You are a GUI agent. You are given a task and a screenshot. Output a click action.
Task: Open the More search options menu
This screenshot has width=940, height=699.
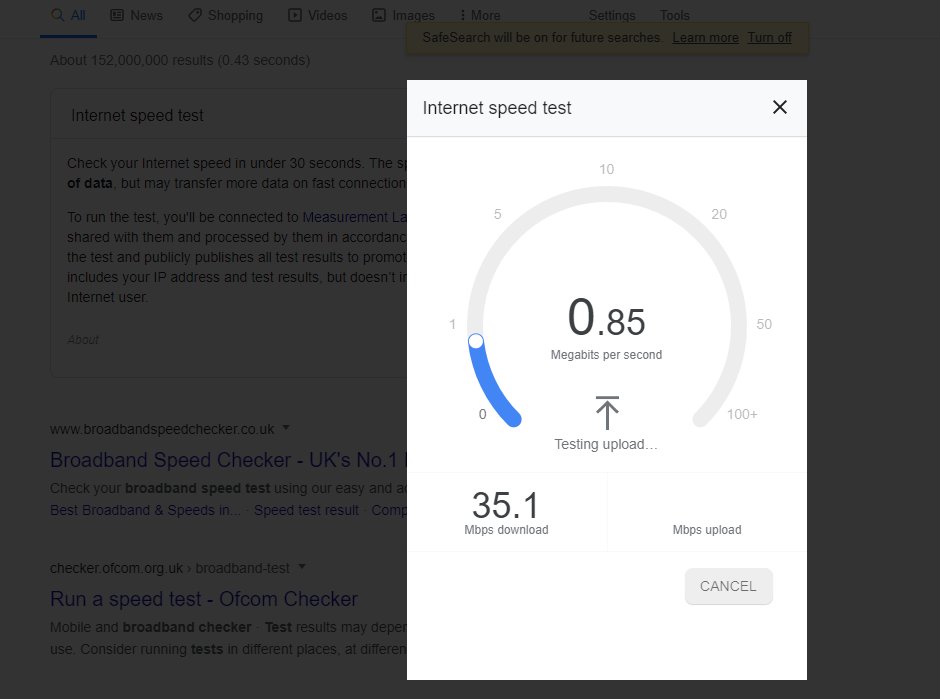[480, 15]
